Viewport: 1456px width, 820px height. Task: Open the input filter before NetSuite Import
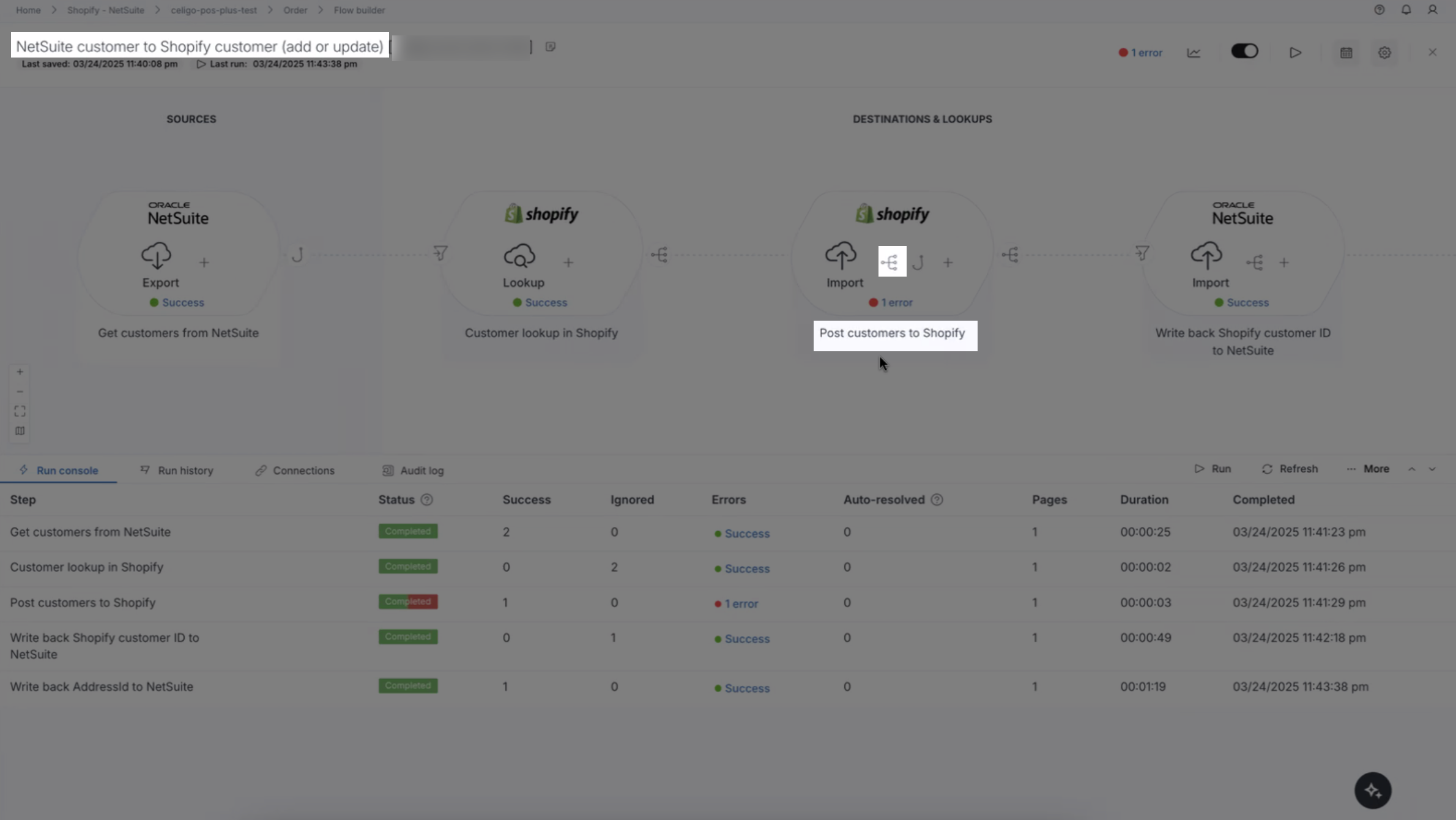1142,253
